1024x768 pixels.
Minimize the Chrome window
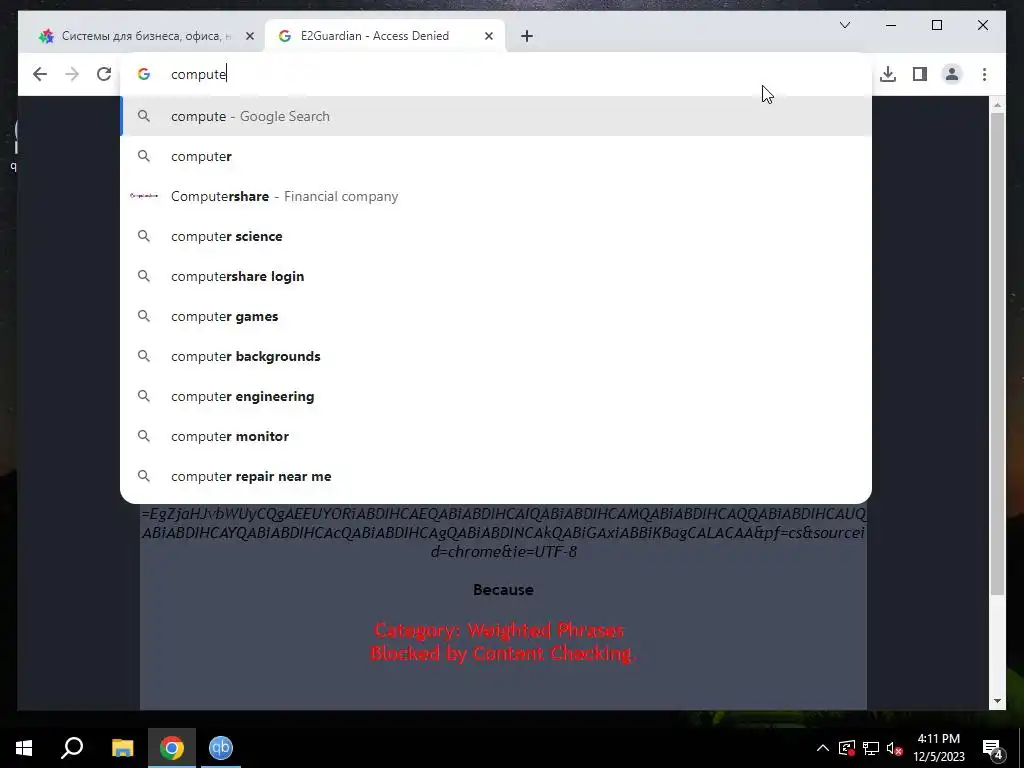891,25
